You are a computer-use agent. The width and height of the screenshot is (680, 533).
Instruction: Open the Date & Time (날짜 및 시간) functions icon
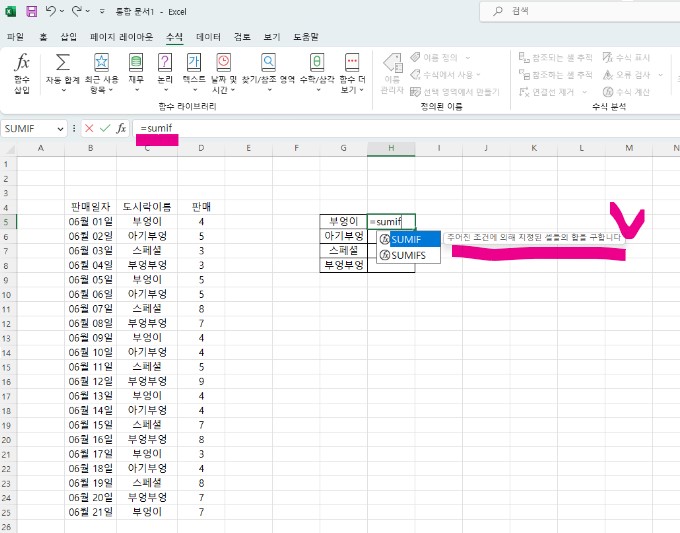223,62
